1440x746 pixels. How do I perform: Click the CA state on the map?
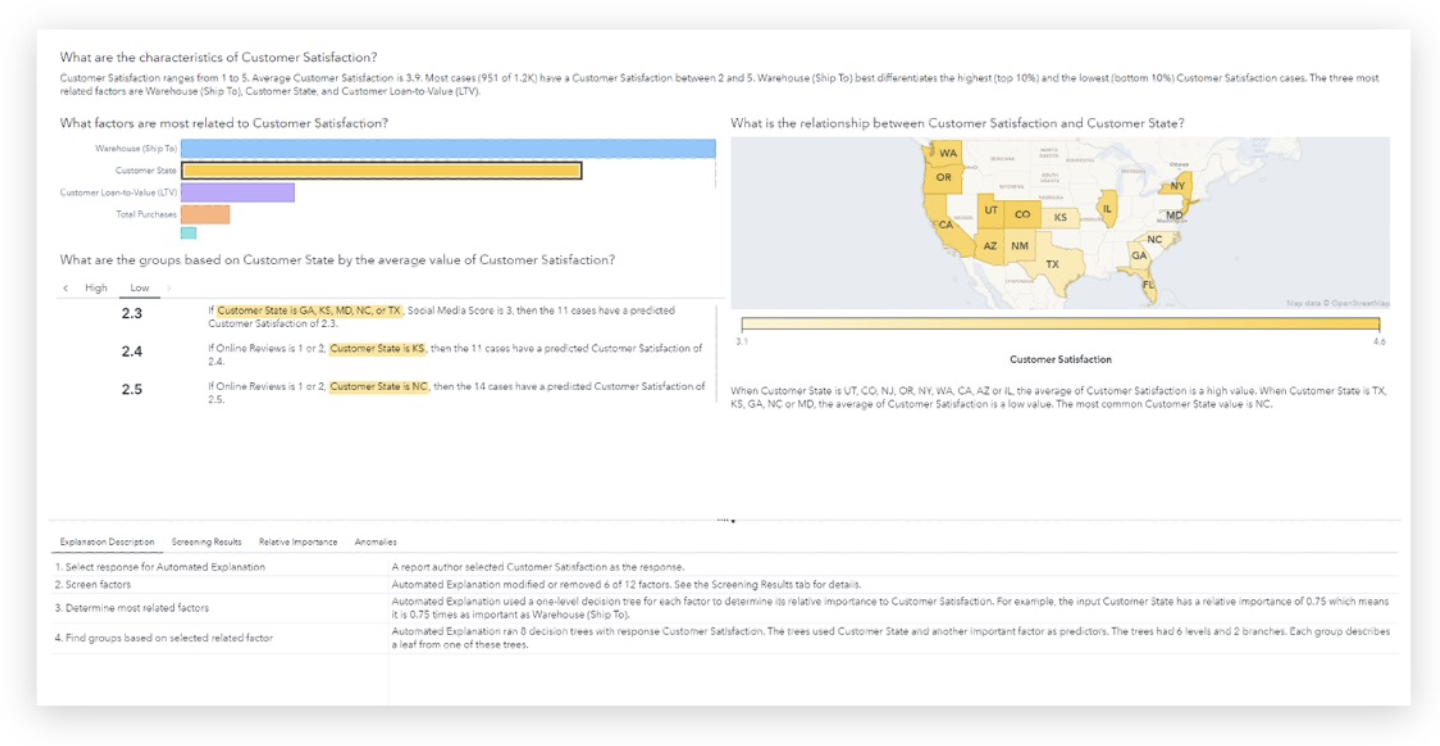946,226
